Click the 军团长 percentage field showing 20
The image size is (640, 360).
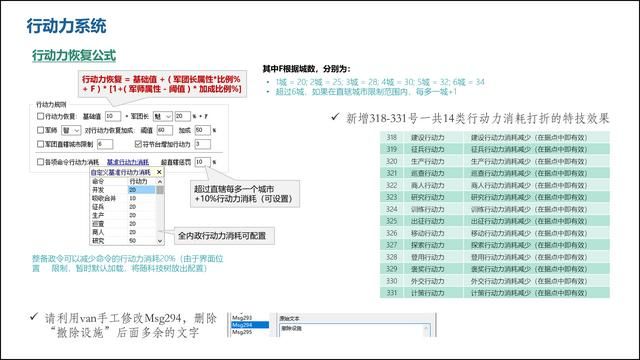pyautogui.click(x=182, y=116)
